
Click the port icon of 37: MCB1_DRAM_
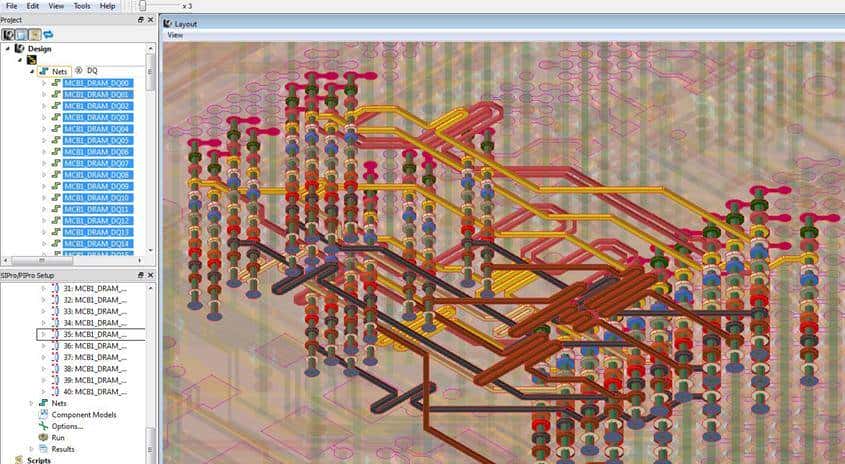coord(55,357)
